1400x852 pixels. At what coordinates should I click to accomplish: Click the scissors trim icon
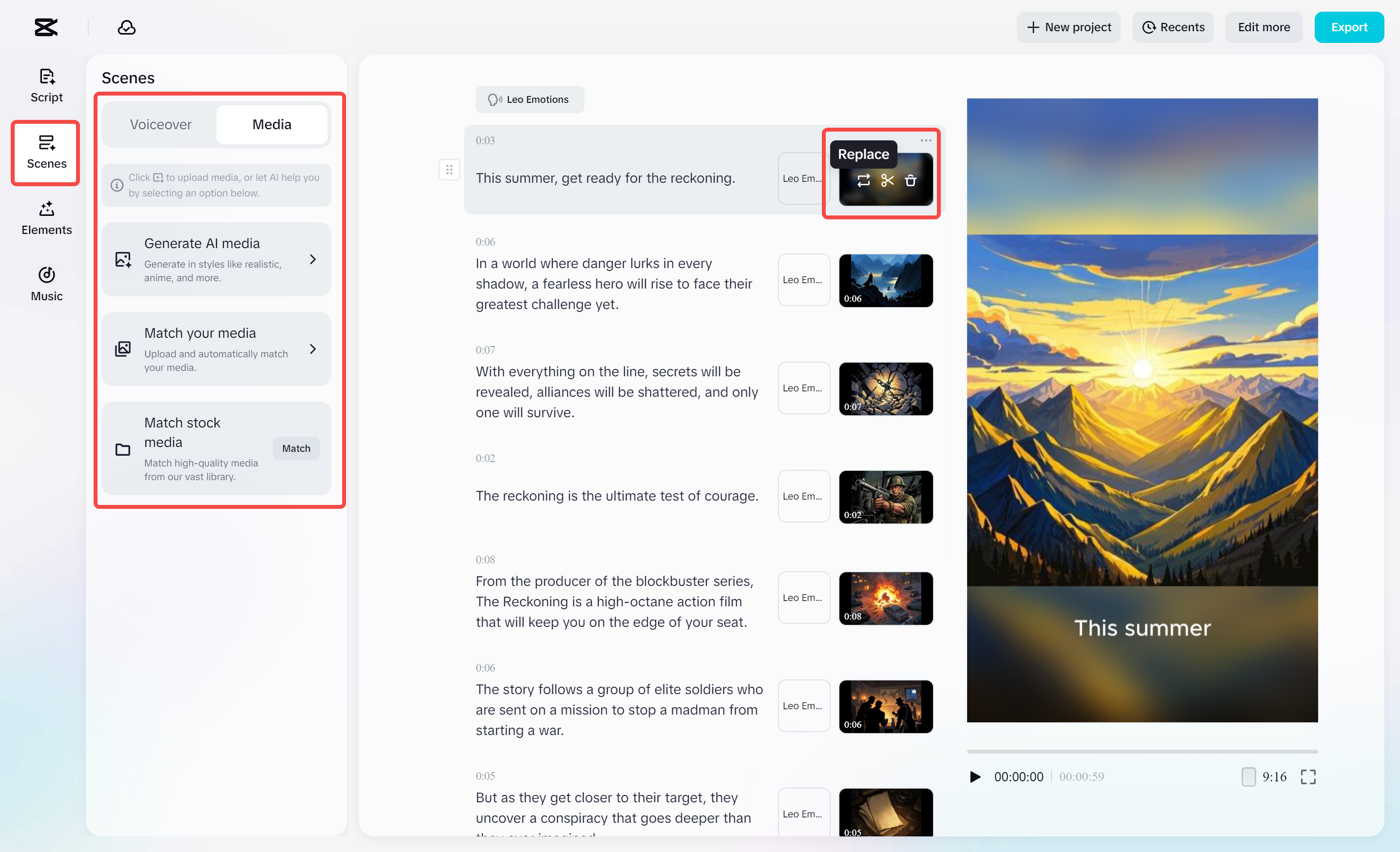pos(887,181)
